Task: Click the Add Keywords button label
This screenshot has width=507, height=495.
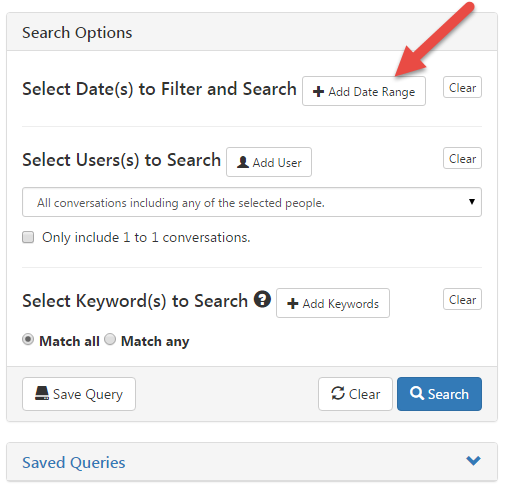Action: coord(341,304)
